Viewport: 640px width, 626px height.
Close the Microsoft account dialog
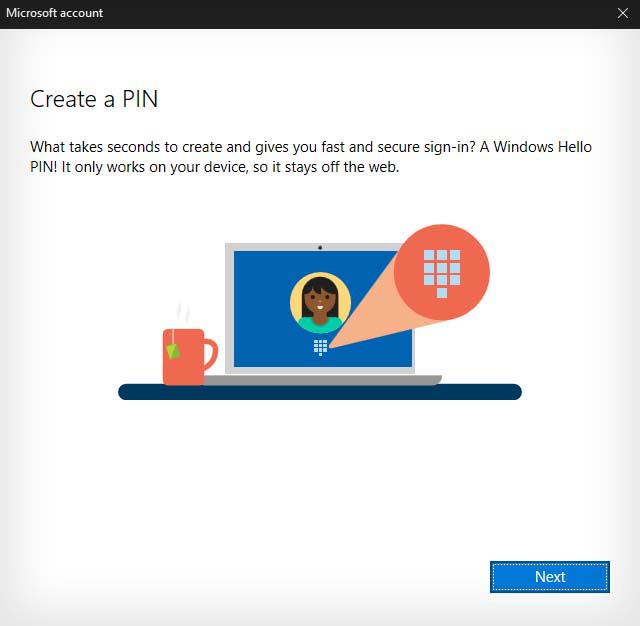click(623, 13)
